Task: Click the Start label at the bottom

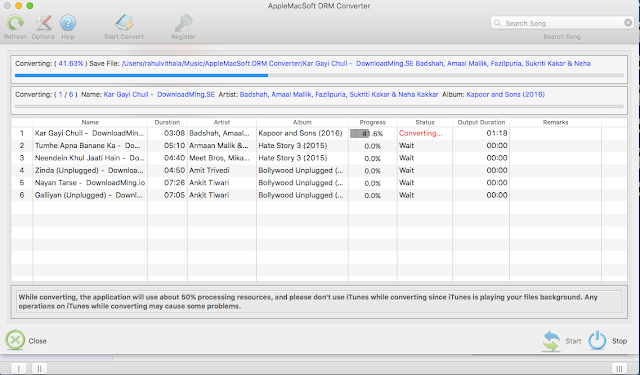Action: [573, 341]
